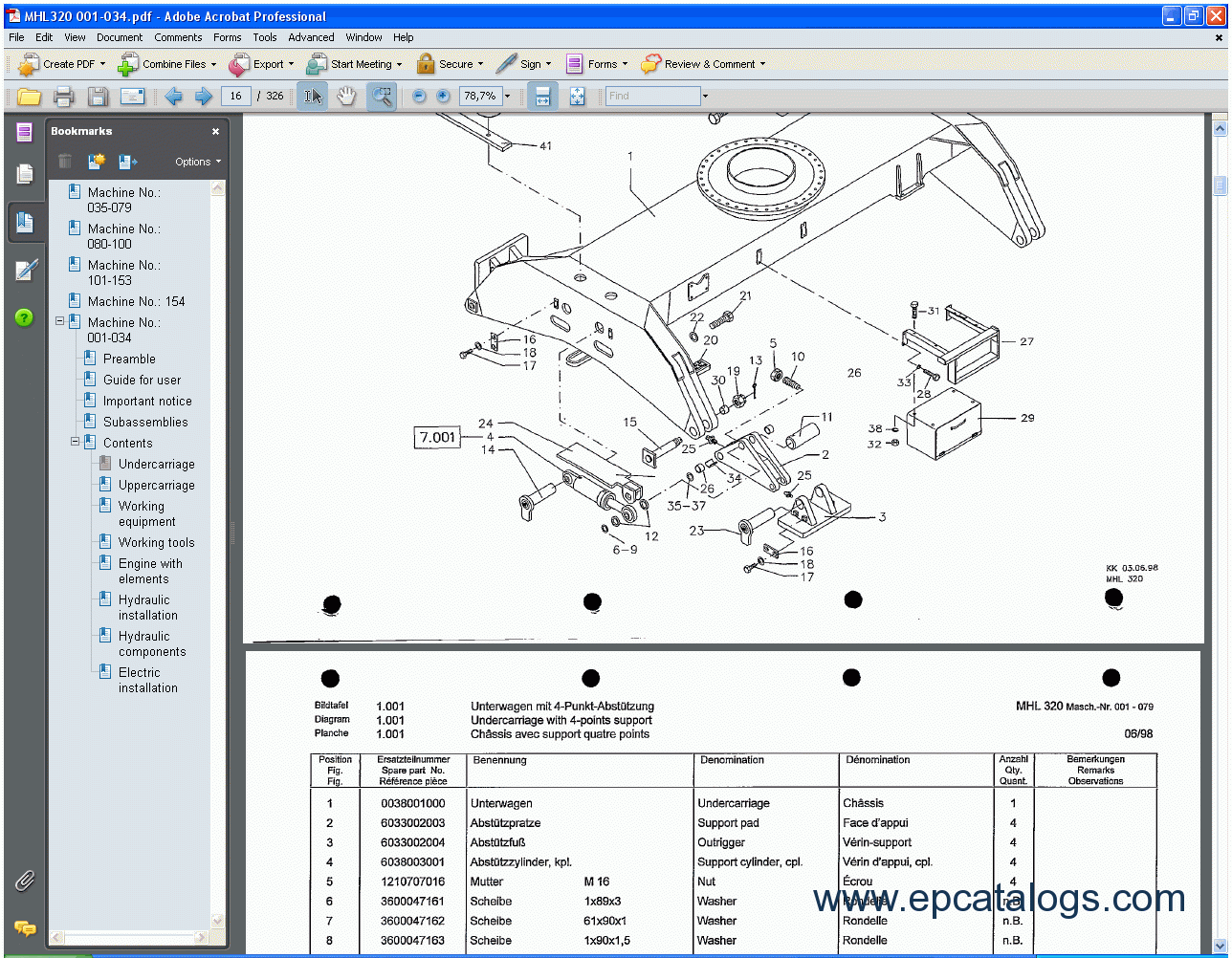1232x958 pixels.
Task: Click the zoom percentage field
Action: tap(480, 96)
